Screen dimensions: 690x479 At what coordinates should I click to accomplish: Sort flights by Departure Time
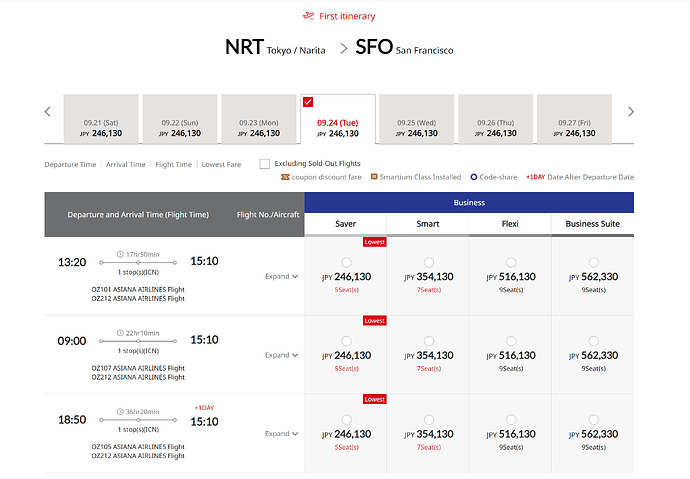pyautogui.click(x=70, y=165)
